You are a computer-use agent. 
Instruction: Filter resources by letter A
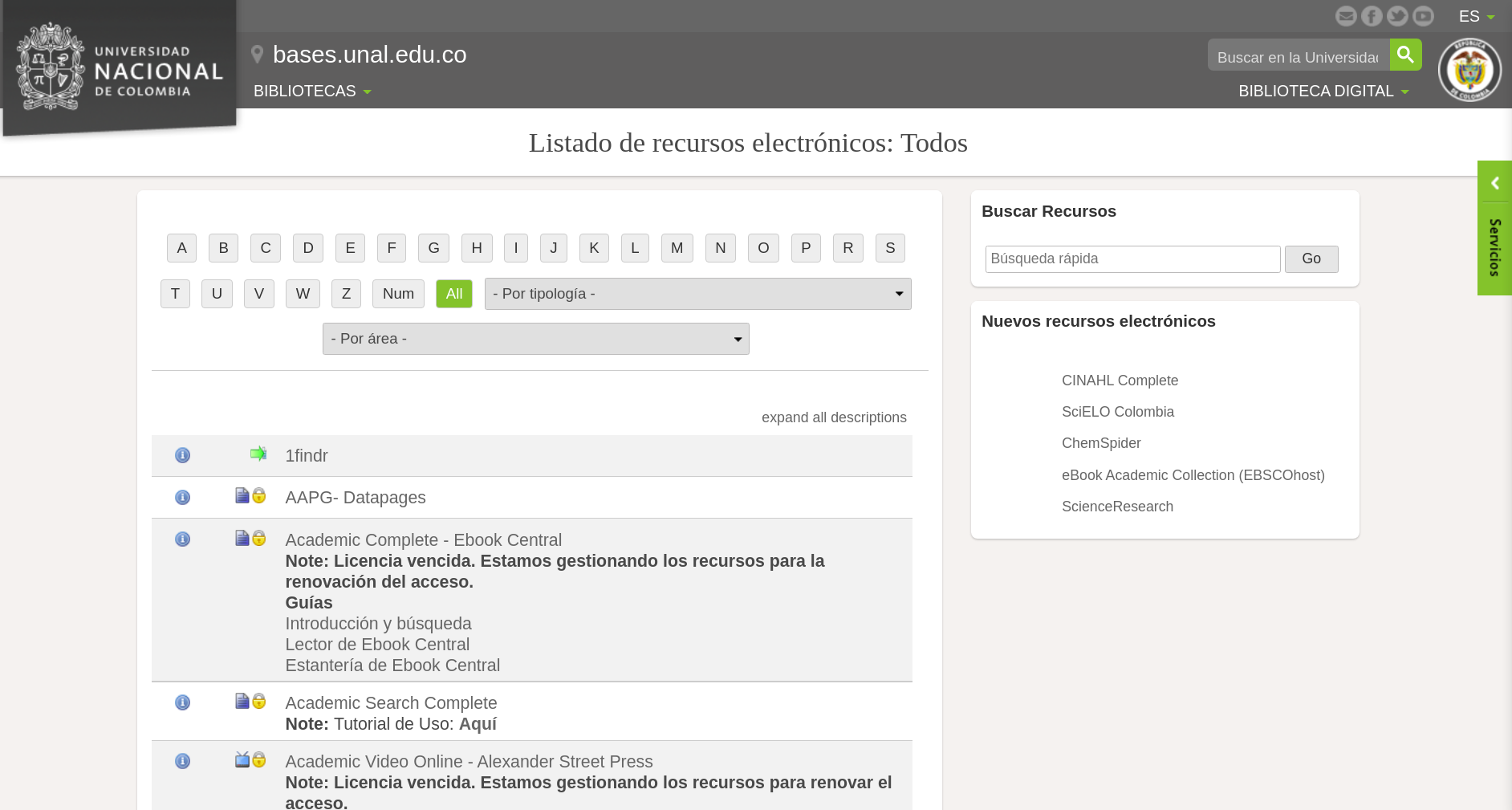pos(182,248)
